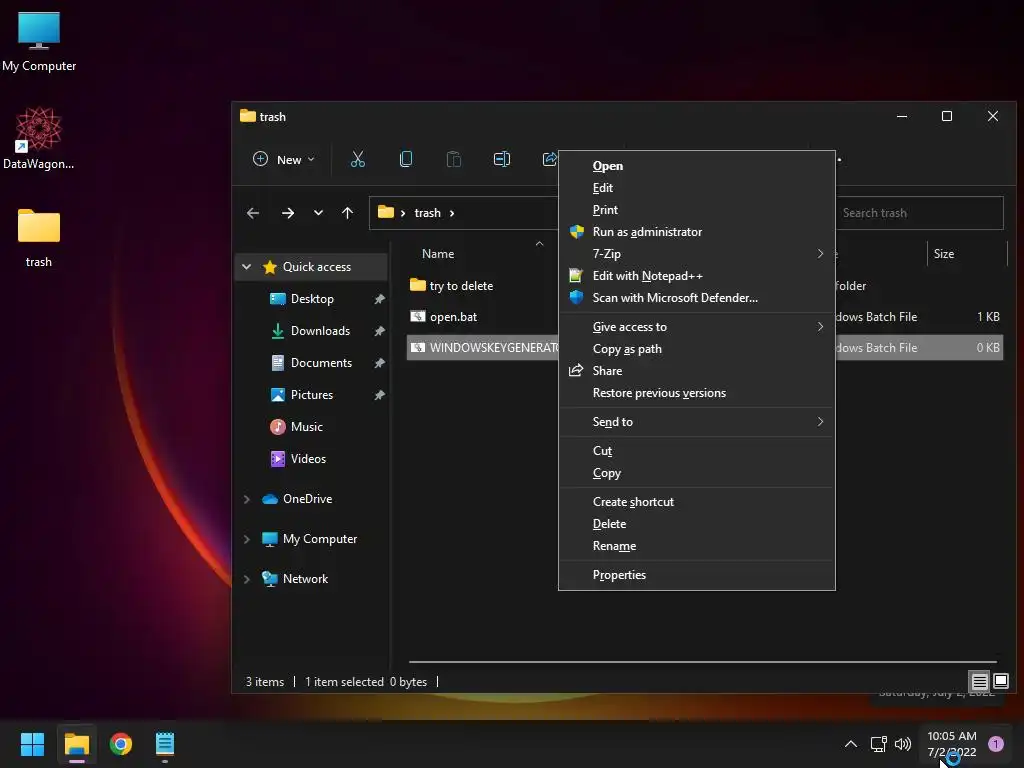Go forward with the right arrow
The image size is (1024, 768).
pos(287,213)
